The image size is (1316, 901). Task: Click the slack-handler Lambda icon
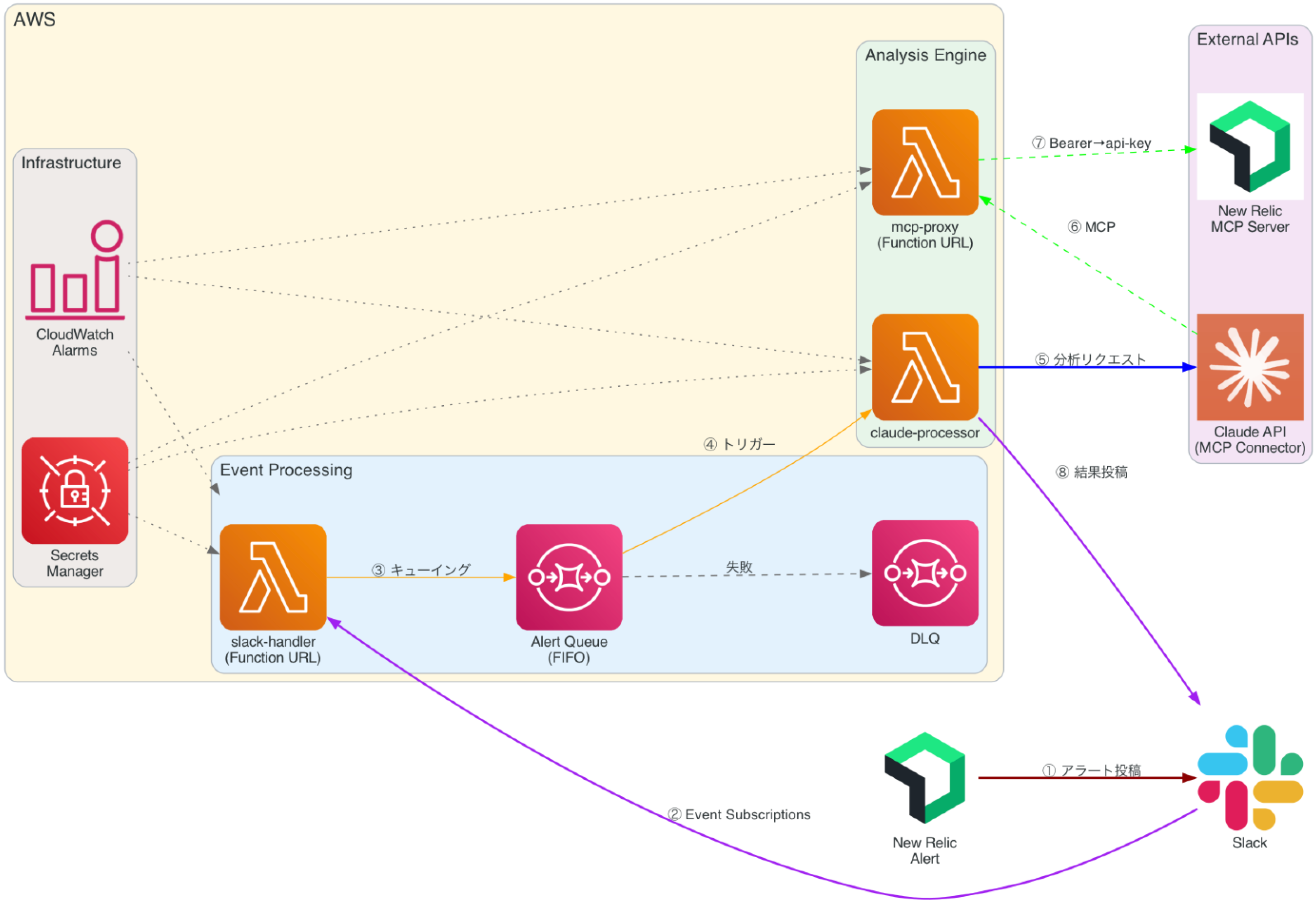point(273,577)
